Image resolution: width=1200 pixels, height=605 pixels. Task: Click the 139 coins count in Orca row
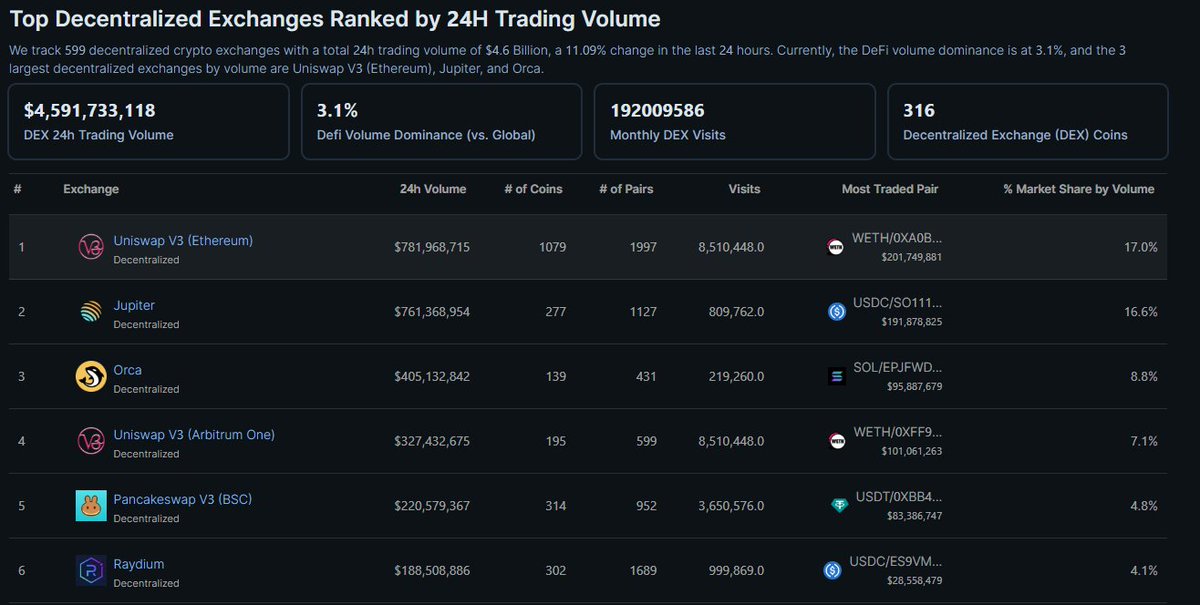[x=556, y=377]
